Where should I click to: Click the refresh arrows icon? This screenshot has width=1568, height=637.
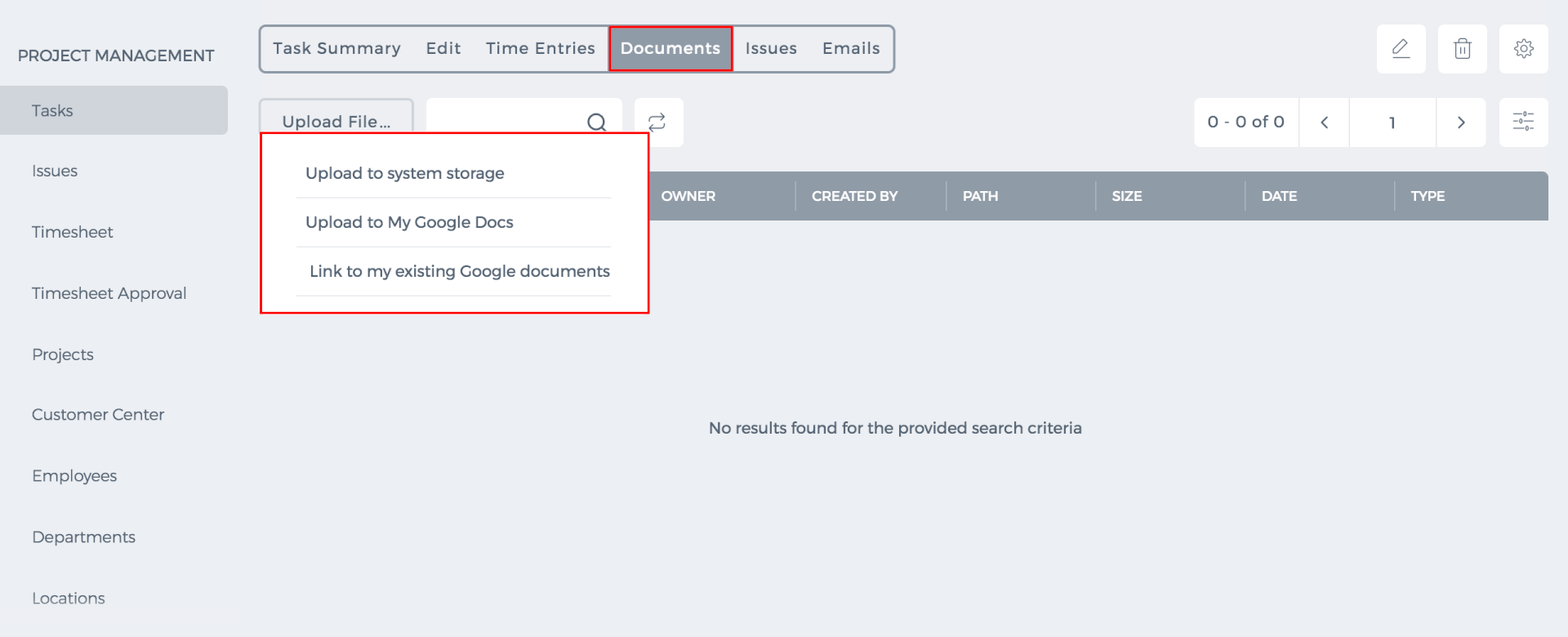point(657,122)
